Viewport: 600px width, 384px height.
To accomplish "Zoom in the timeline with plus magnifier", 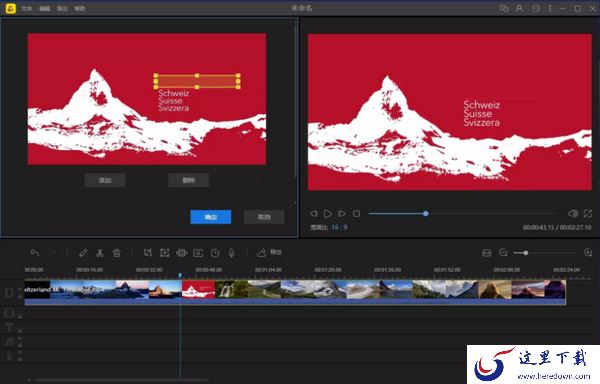I will pyautogui.click(x=588, y=252).
